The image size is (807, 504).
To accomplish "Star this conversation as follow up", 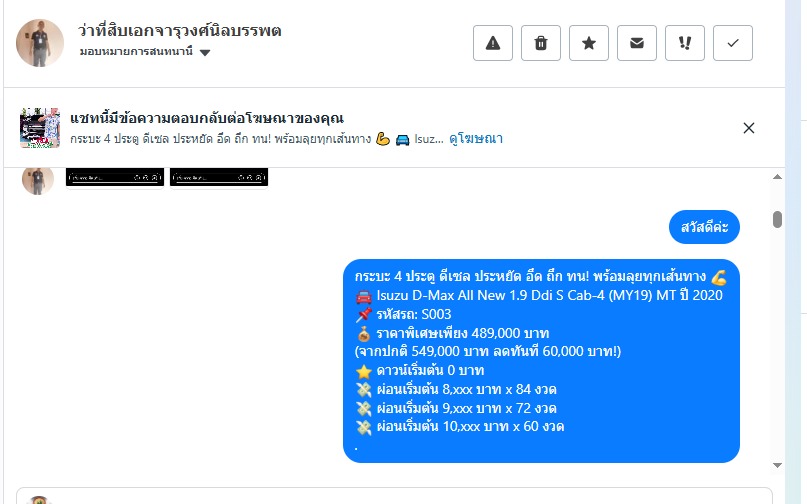I will (589, 43).
